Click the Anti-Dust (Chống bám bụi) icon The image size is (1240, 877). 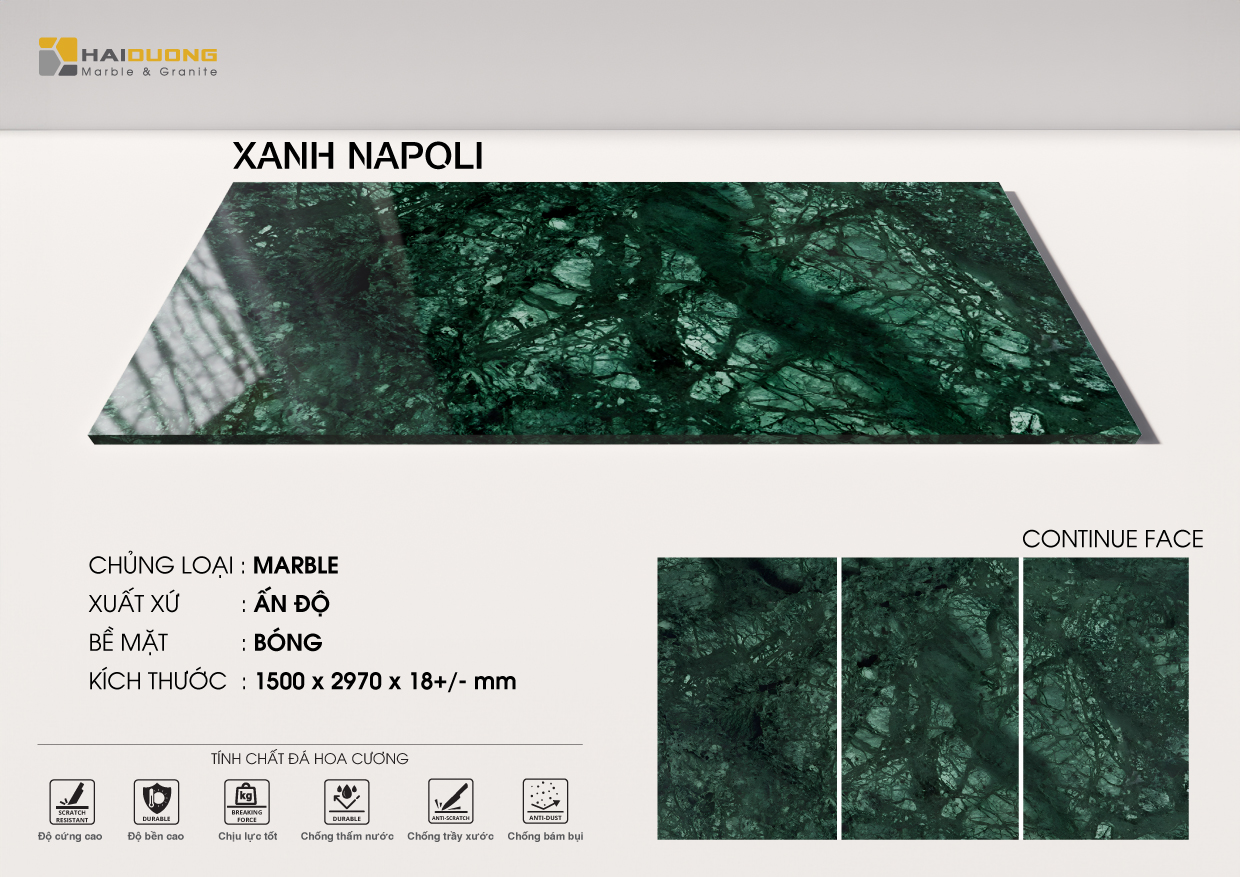click(545, 801)
